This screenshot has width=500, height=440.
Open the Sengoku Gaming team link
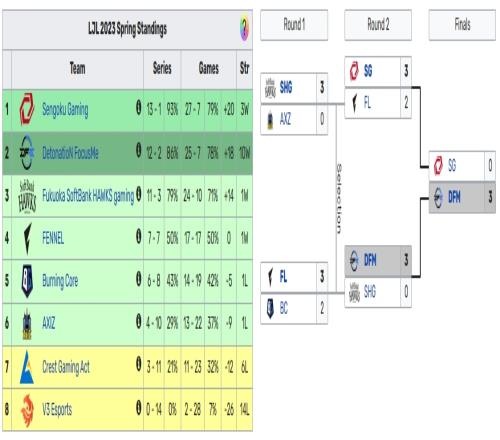point(65,110)
